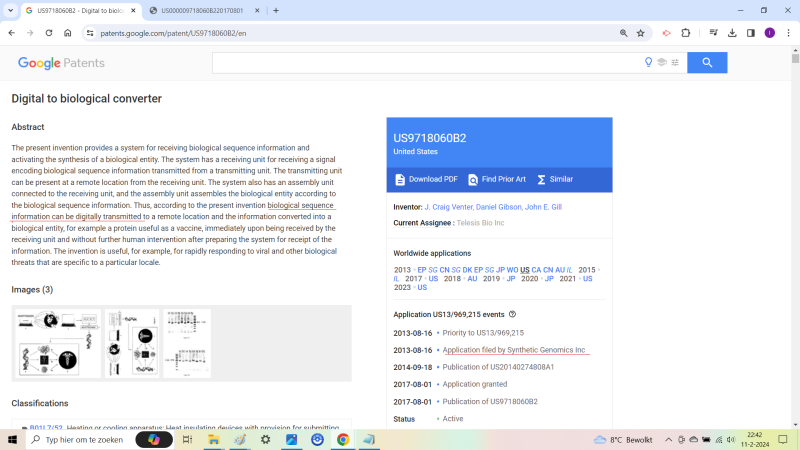
Task: Click the Google Patents search input field
Action: 428,63
